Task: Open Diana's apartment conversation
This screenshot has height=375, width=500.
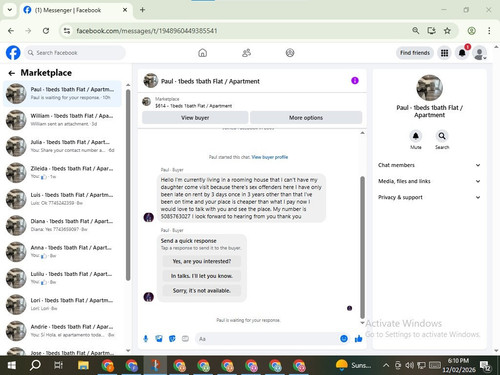Action: click(x=62, y=225)
